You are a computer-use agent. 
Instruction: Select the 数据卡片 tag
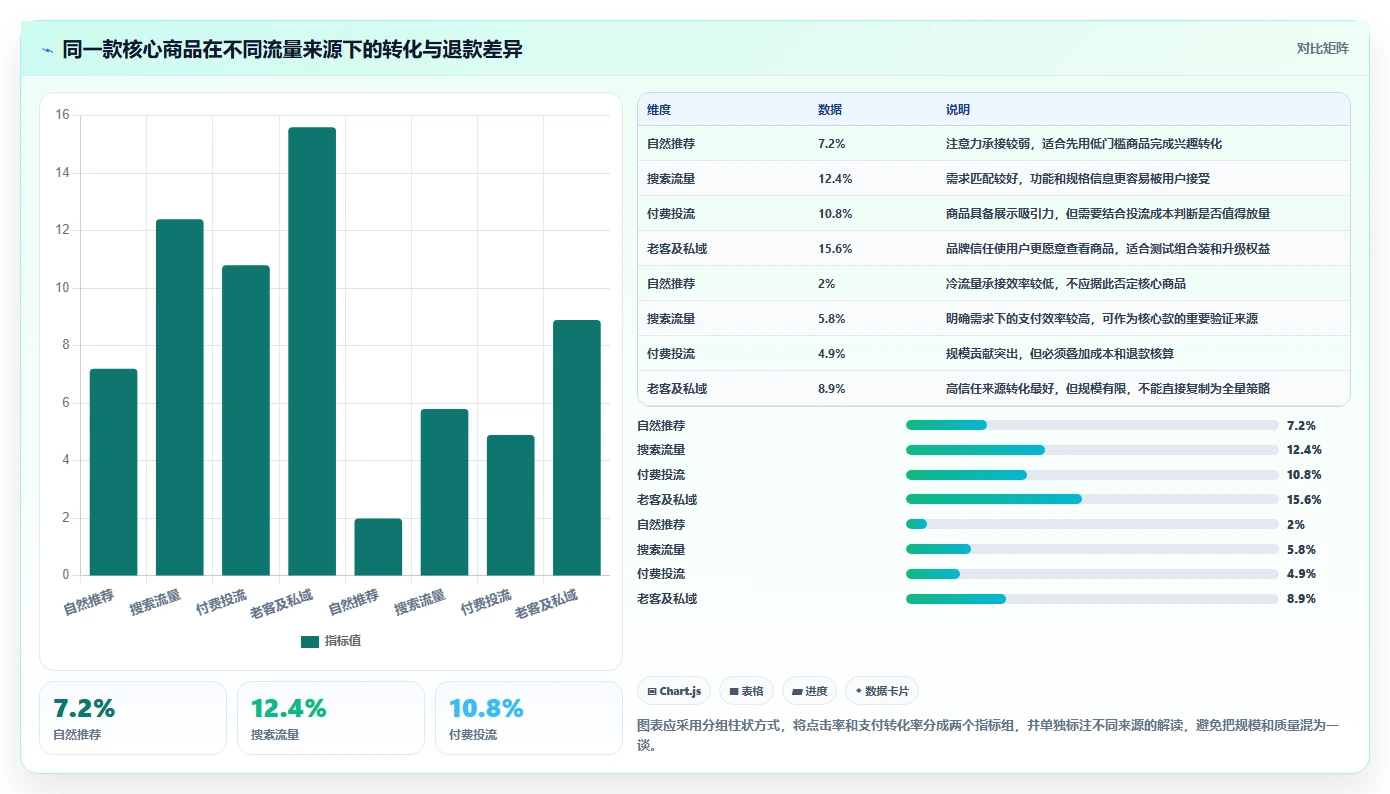881,691
